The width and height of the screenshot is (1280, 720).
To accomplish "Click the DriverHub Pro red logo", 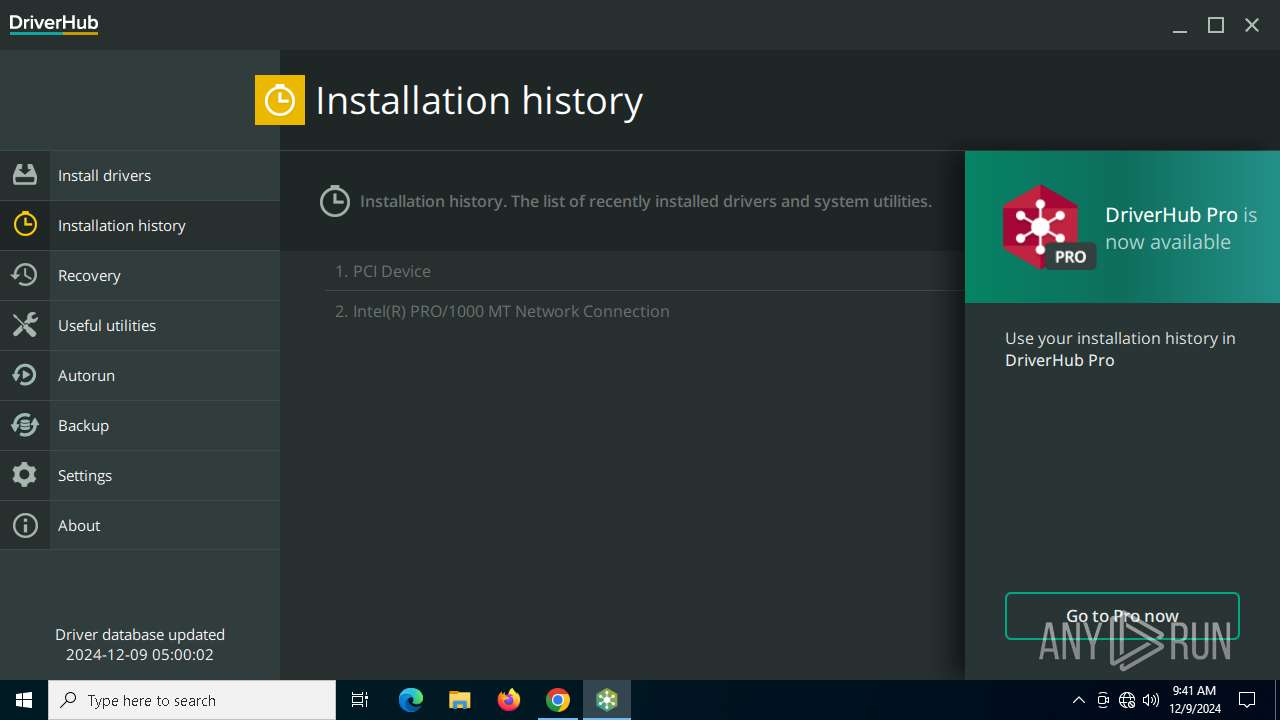I will coord(1047,227).
